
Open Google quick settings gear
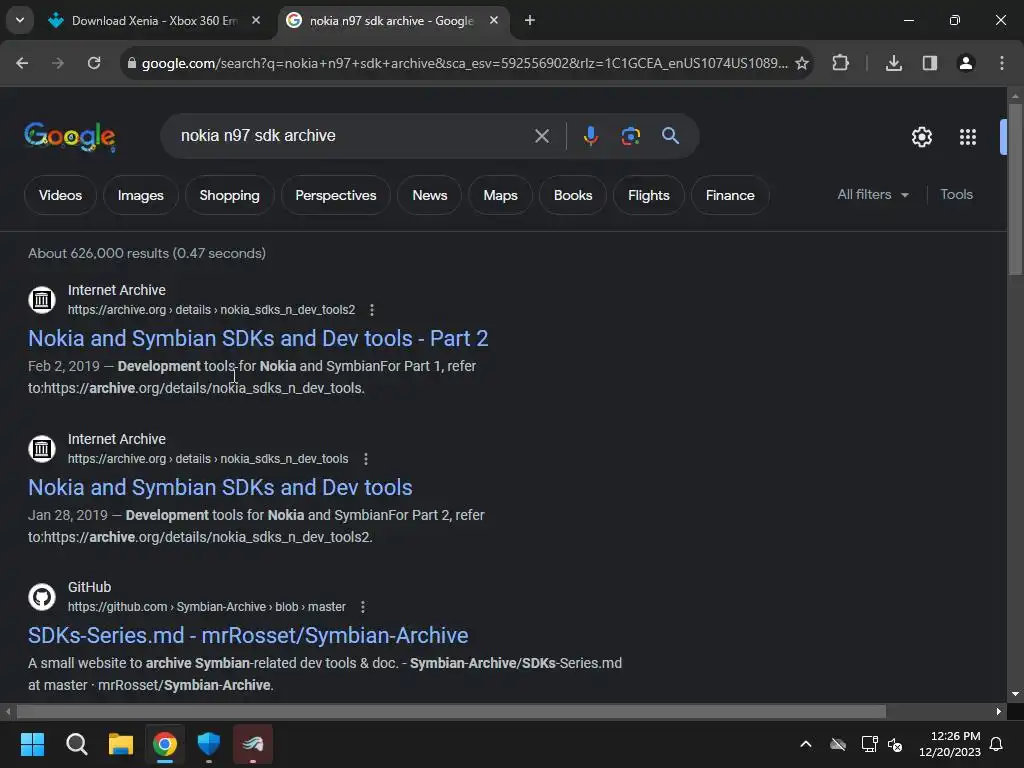tap(921, 136)
